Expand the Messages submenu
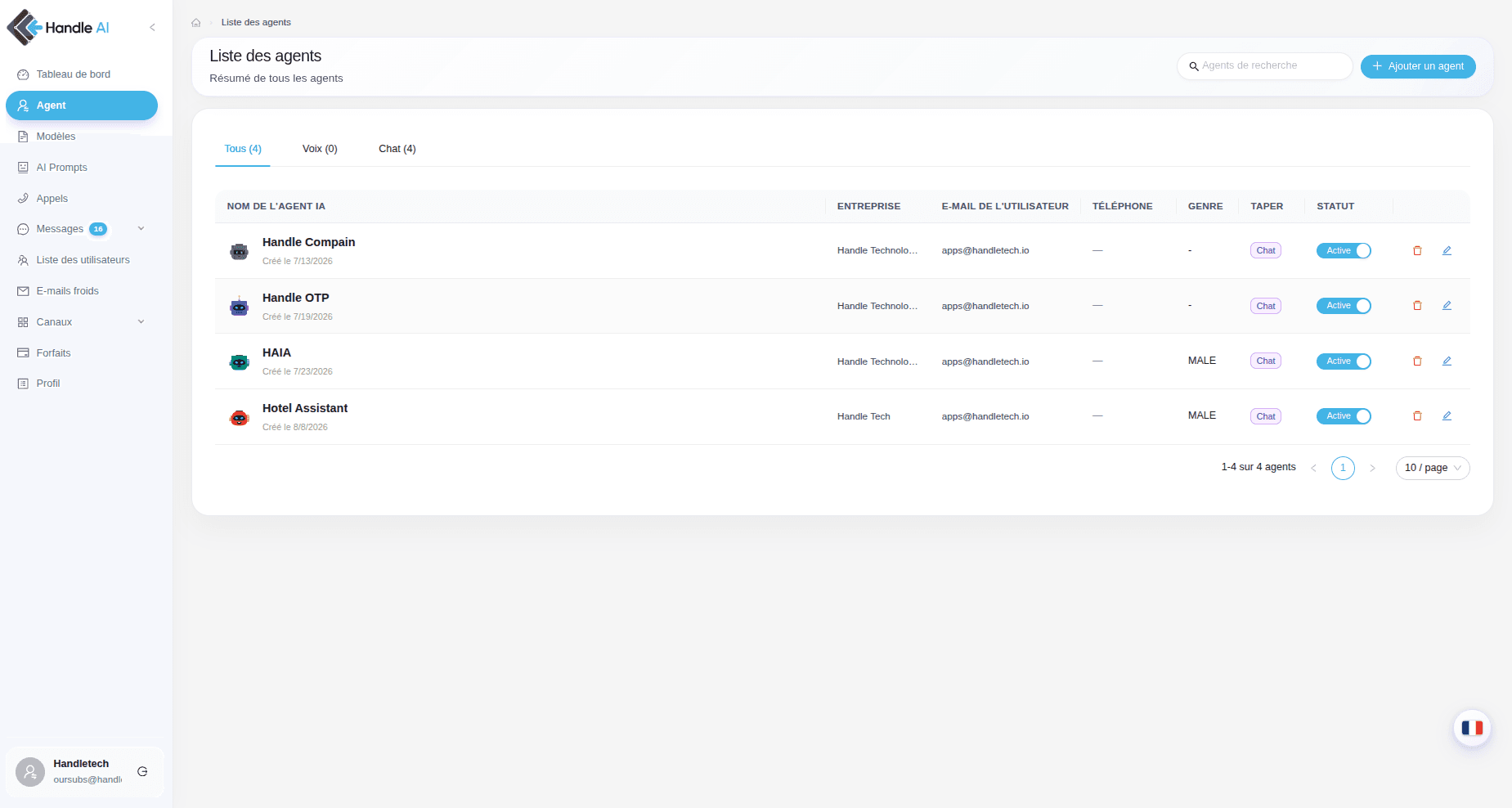The height and width of the screenshot is (808, 1512). (141, 229)
